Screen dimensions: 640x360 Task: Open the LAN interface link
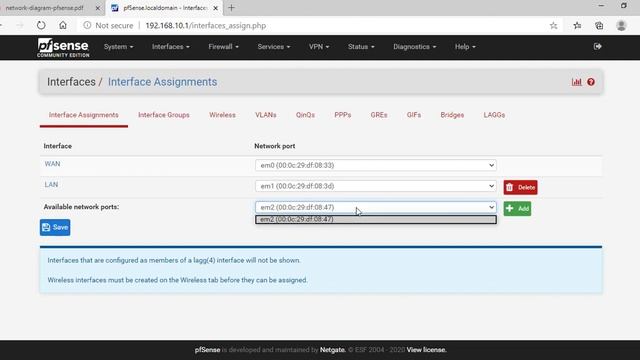pos(51,185)
